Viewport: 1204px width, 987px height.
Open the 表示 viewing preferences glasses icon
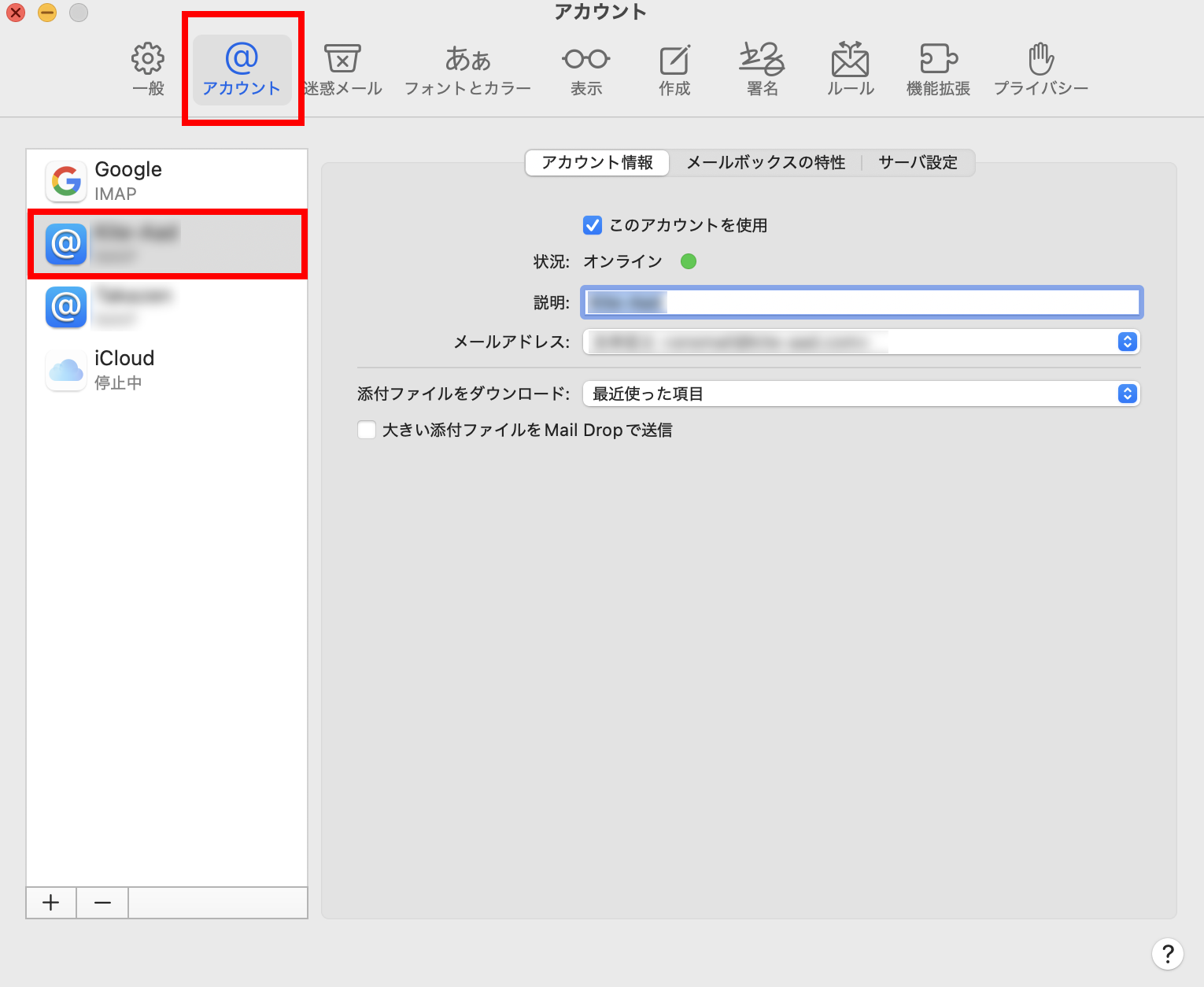coord(585,69)
